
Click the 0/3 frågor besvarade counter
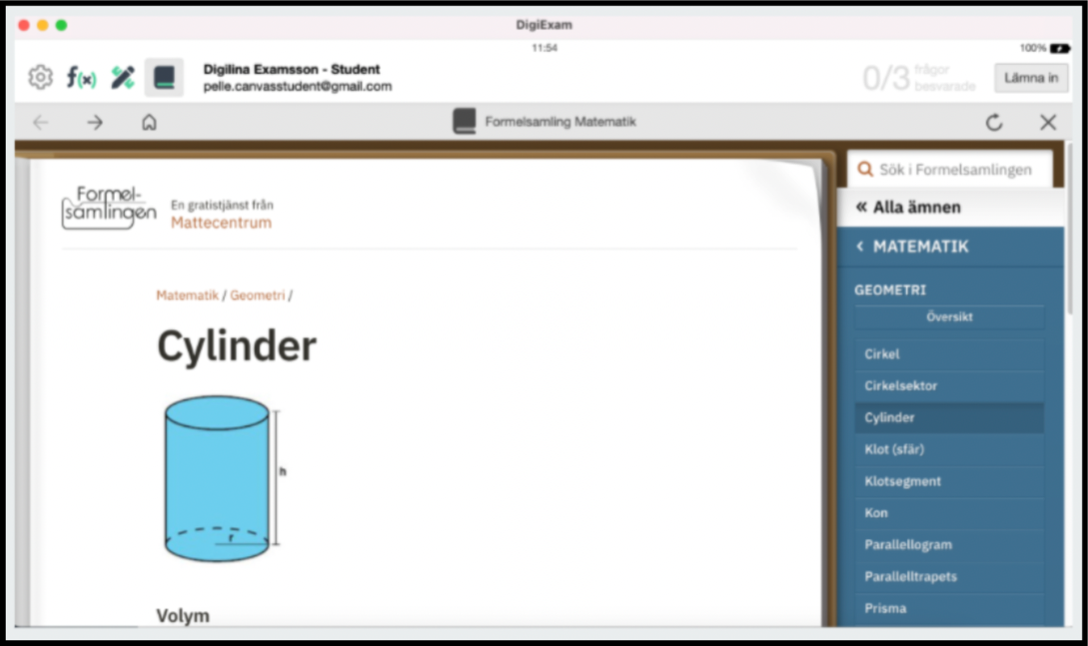click(919, 78)
